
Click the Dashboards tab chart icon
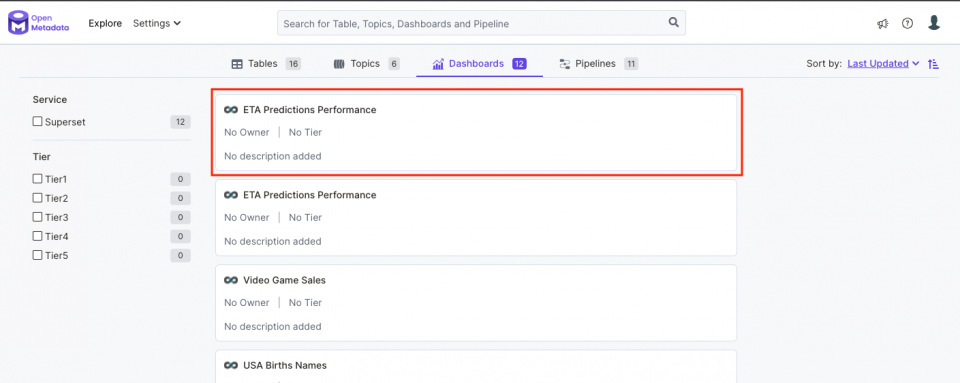[438, 64]
